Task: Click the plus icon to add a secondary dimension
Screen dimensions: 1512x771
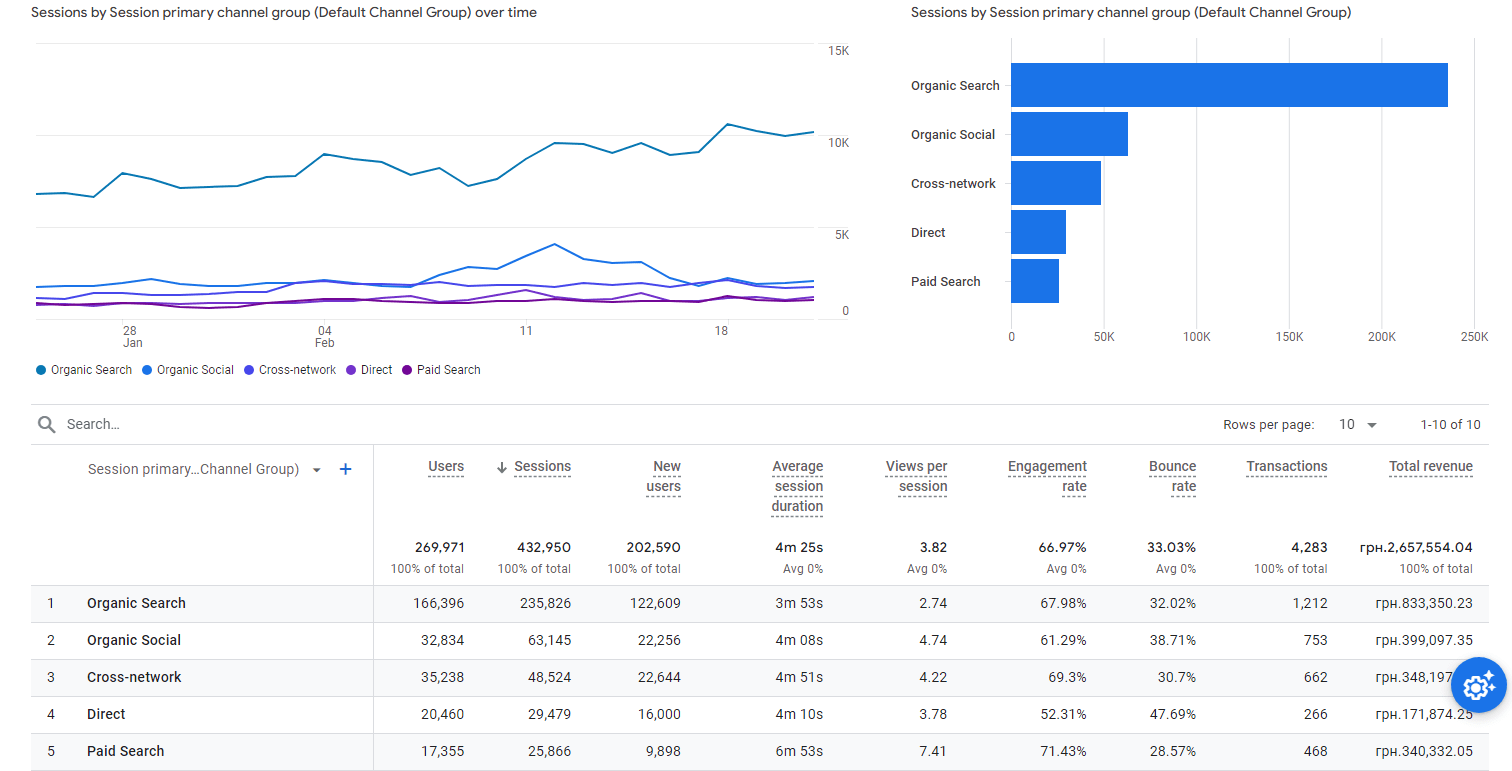Action: point(345,468)
